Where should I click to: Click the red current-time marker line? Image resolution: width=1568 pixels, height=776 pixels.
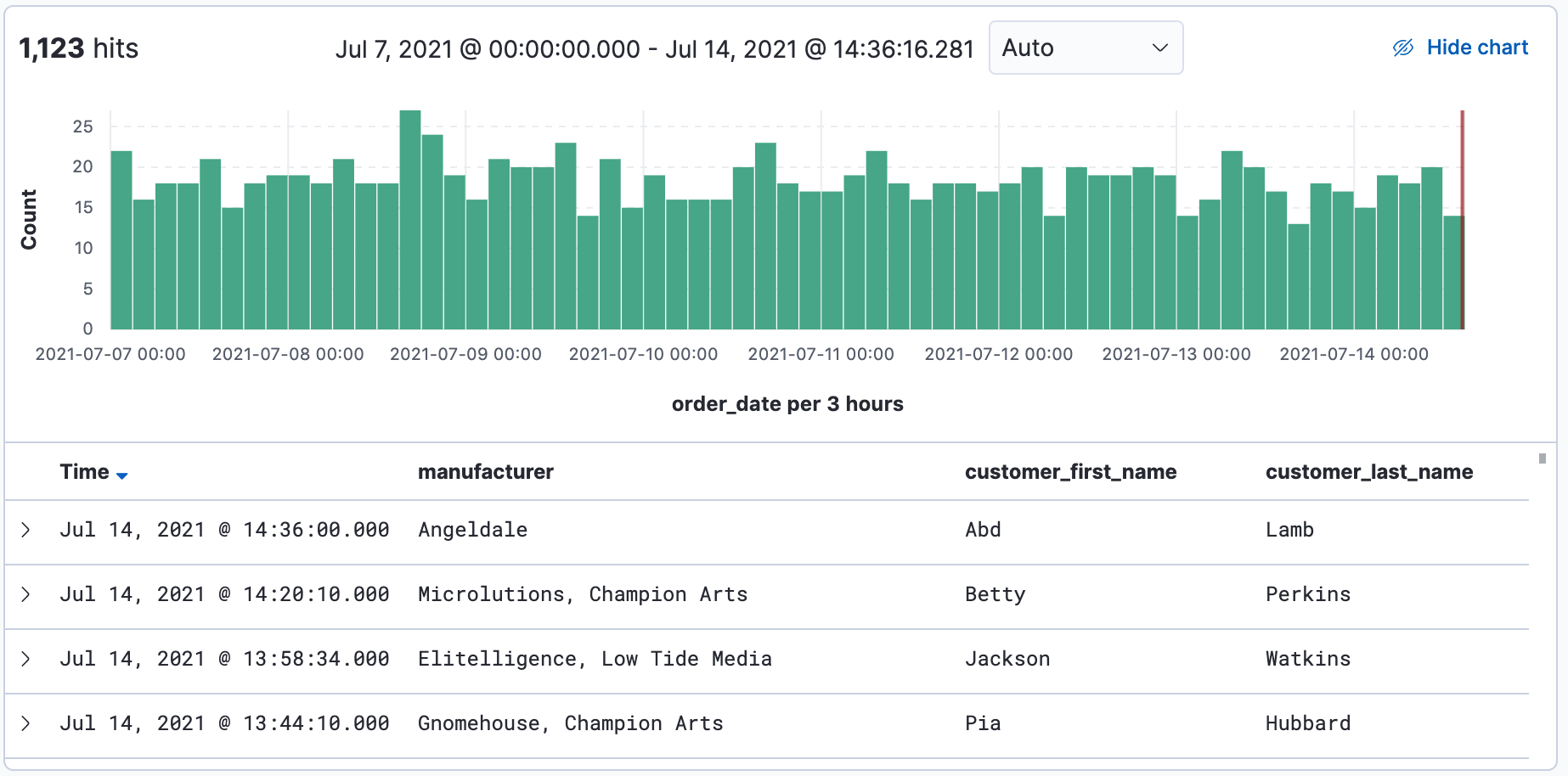[1462, 170]
